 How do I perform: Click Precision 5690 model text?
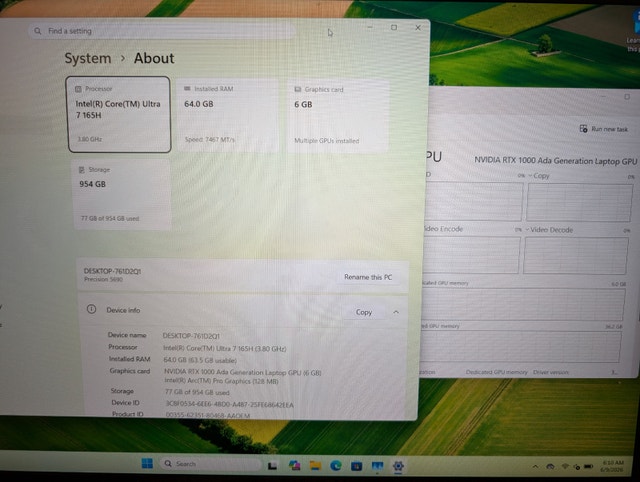[103, 280]
